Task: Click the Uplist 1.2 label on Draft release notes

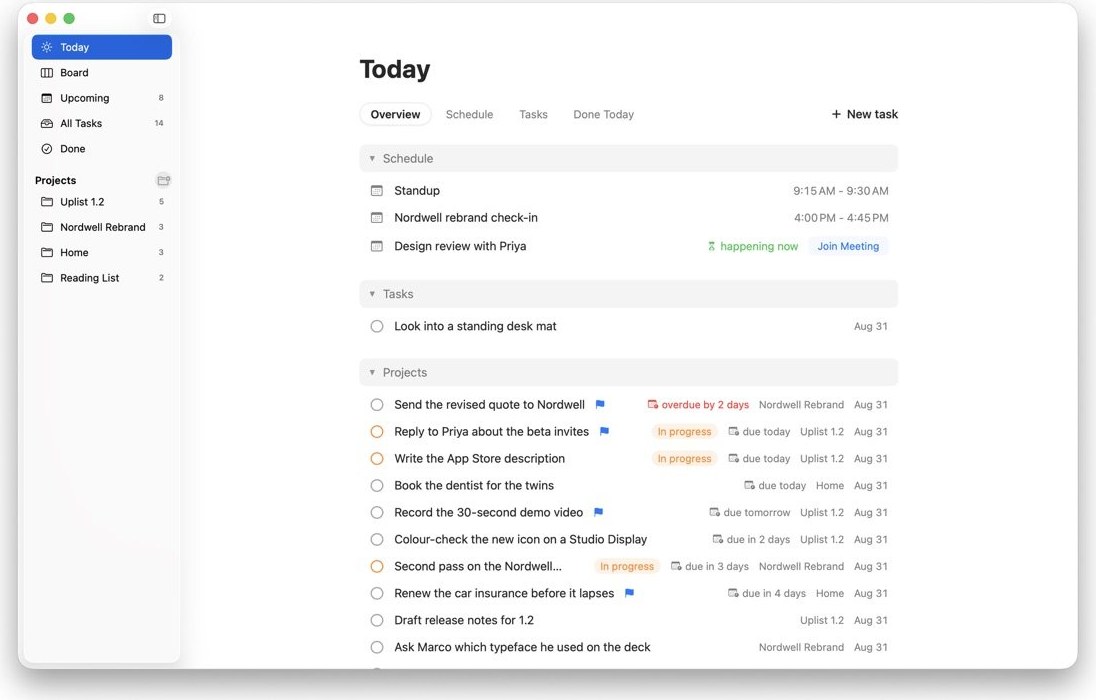Action: tap(822, 620)
